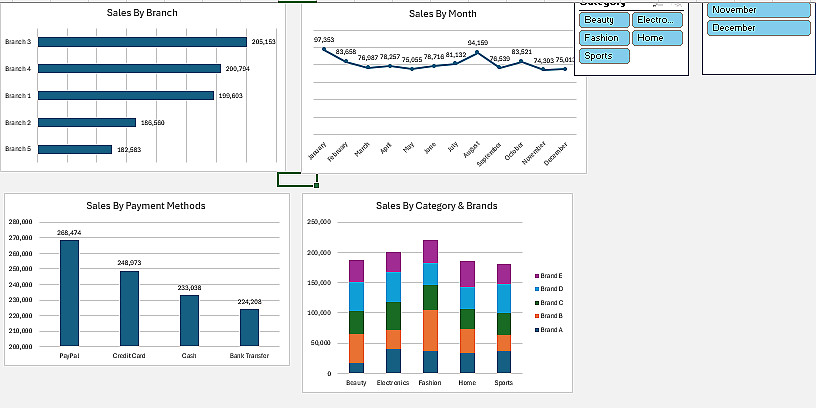
Task: Click the Sales By Month chart title
Action: [443, 14]
